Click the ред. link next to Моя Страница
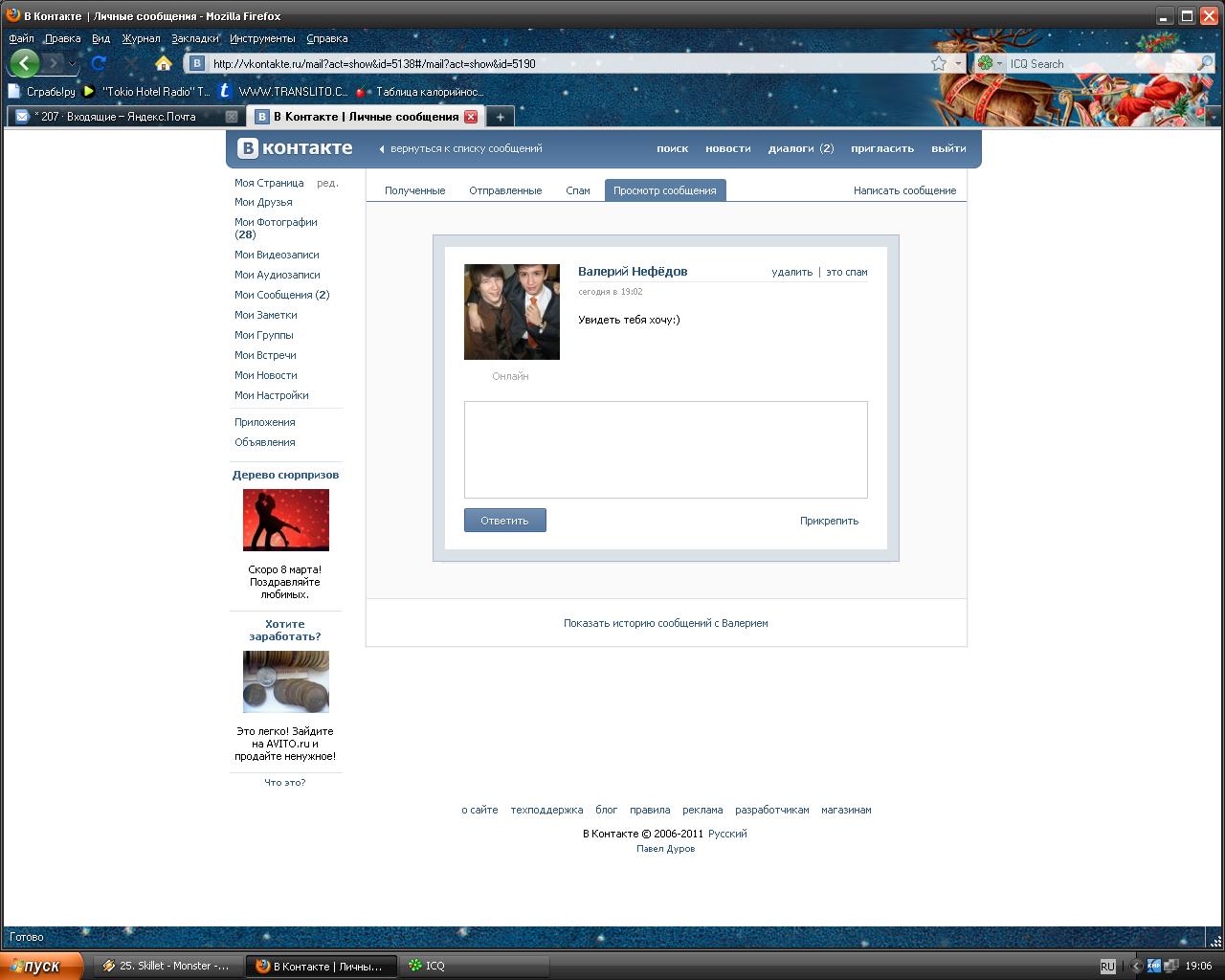Viewport: 1225px width, 980px height. tap(327, 183)
